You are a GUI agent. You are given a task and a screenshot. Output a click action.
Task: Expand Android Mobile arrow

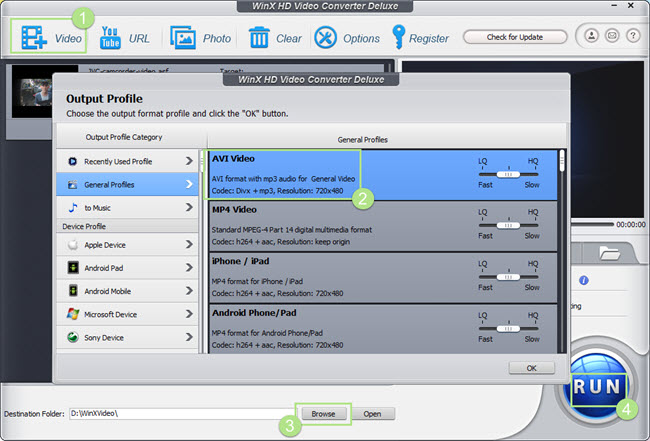click(x=189, y=291)
